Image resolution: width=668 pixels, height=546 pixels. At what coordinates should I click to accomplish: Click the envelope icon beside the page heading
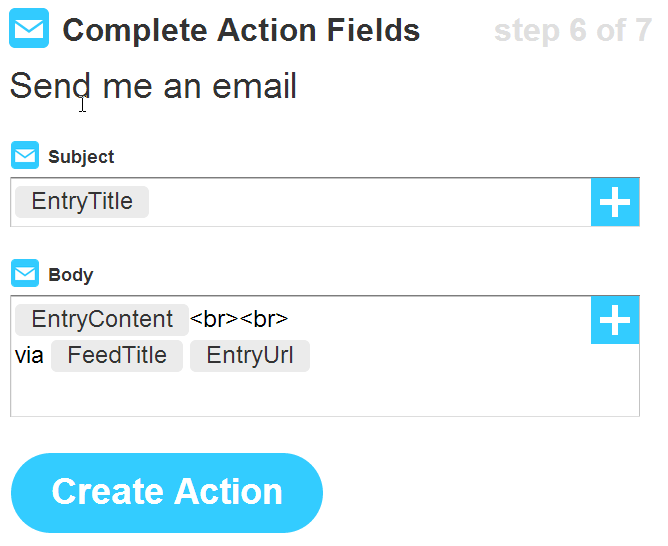(28, 29)
